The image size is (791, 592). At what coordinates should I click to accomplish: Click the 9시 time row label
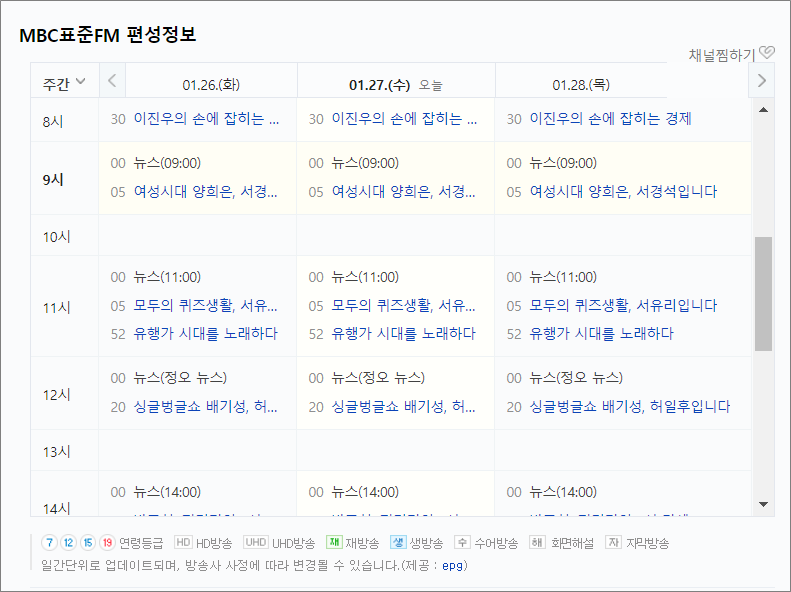[x=53, y=180]
